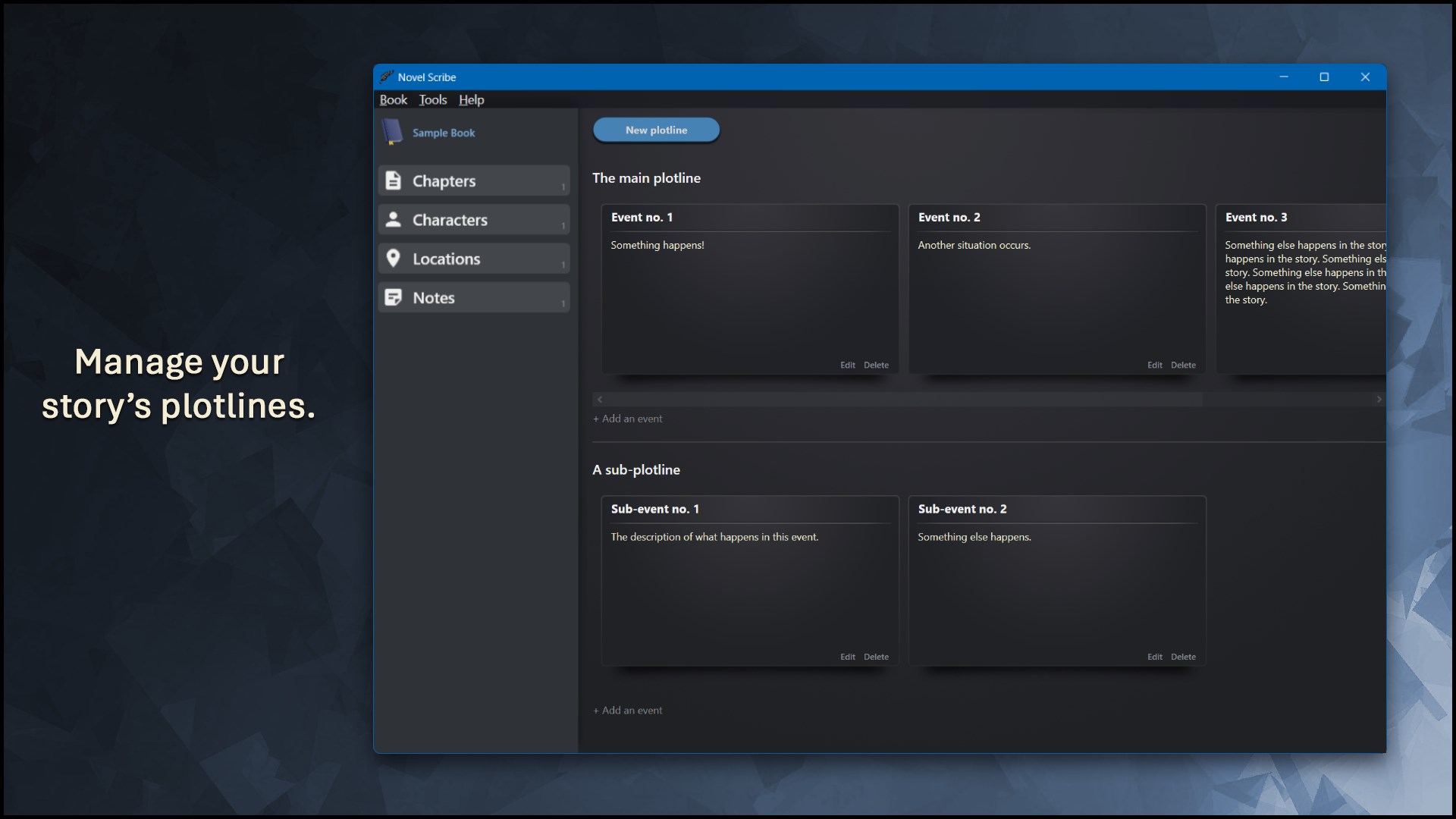Viewport: 1456px width, 819px height.
Task: Open the Book menu
Action: pos(393,99)
